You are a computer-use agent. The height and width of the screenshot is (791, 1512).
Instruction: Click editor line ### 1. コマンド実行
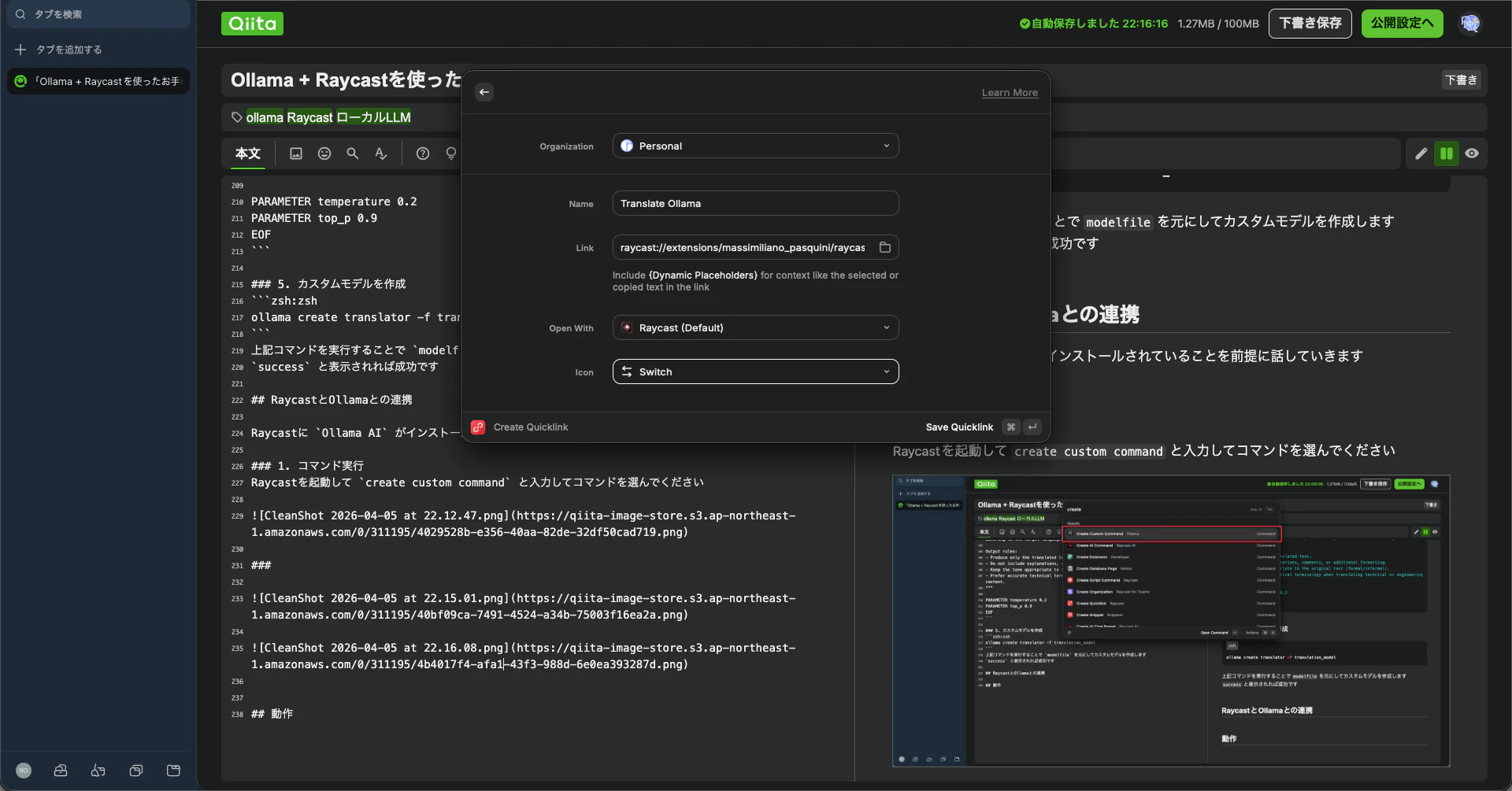tap(307, 466)
